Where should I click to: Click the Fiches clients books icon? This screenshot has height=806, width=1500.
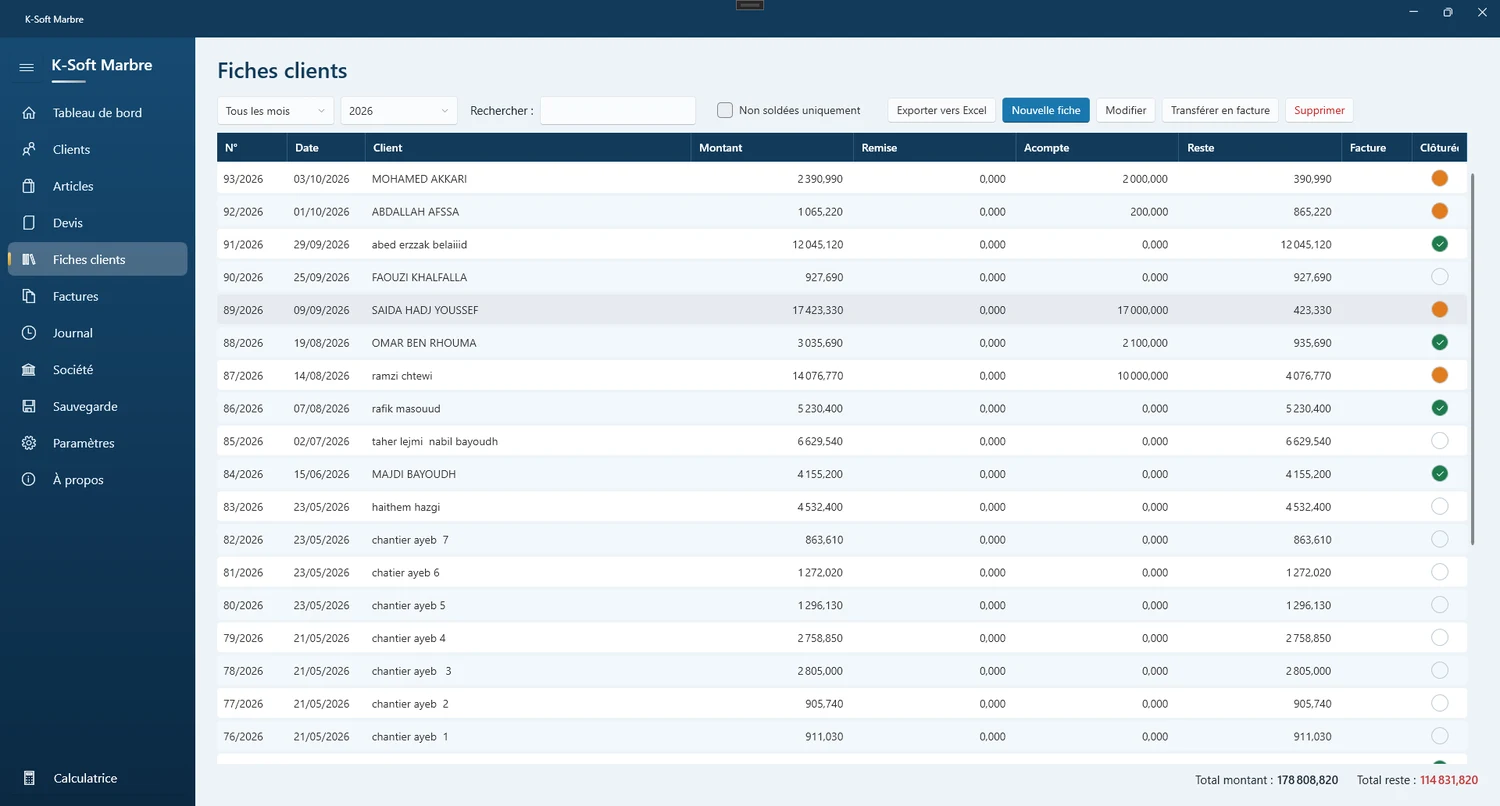tap(29, 260)
